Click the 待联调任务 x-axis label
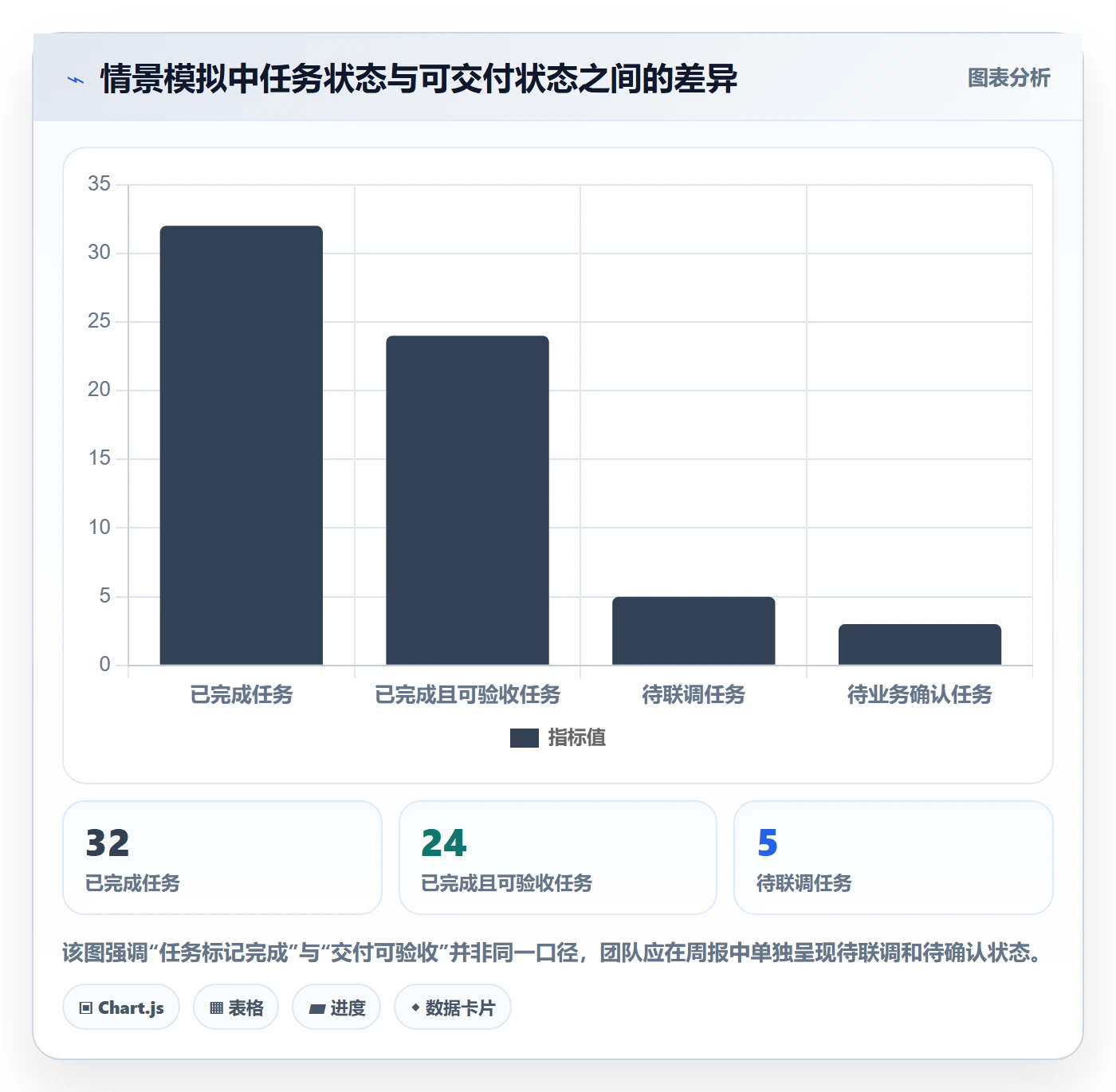Image resolution: width=1116 pixels, height=1092 pixels. point(694,695)
